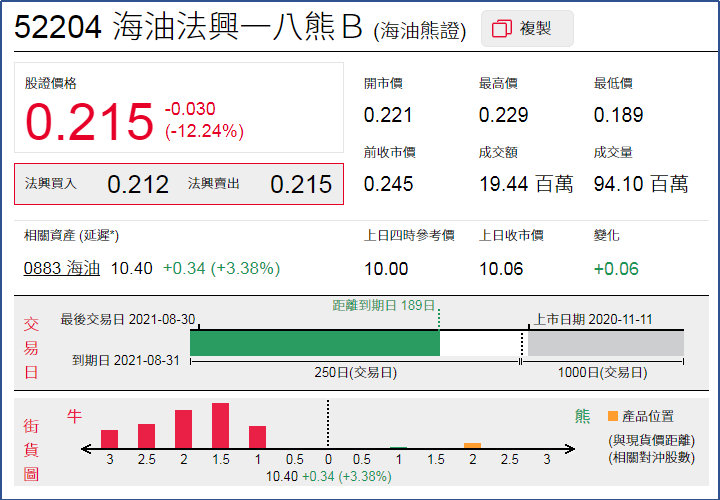Click the (與現貨價距離) legend text
The width and height of the screenshot is (720, 500).
coord(652,440)
